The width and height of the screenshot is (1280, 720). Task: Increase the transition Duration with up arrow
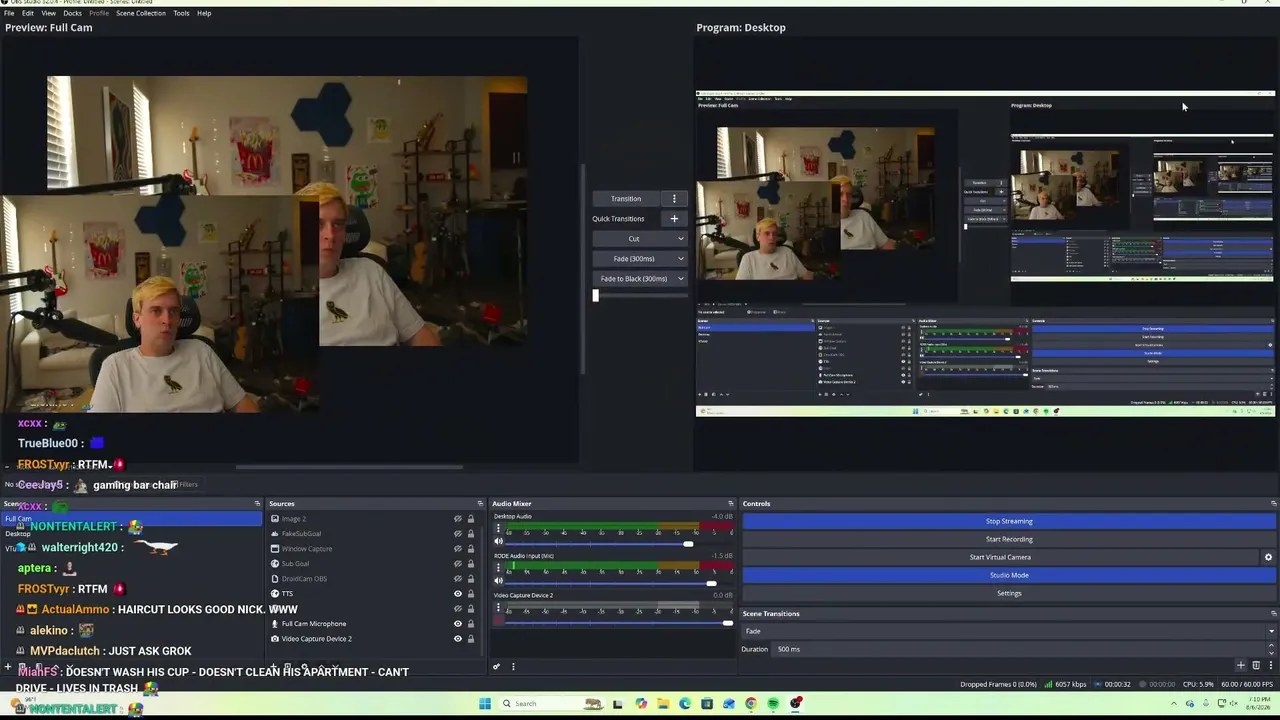(x=1271, y=646)
